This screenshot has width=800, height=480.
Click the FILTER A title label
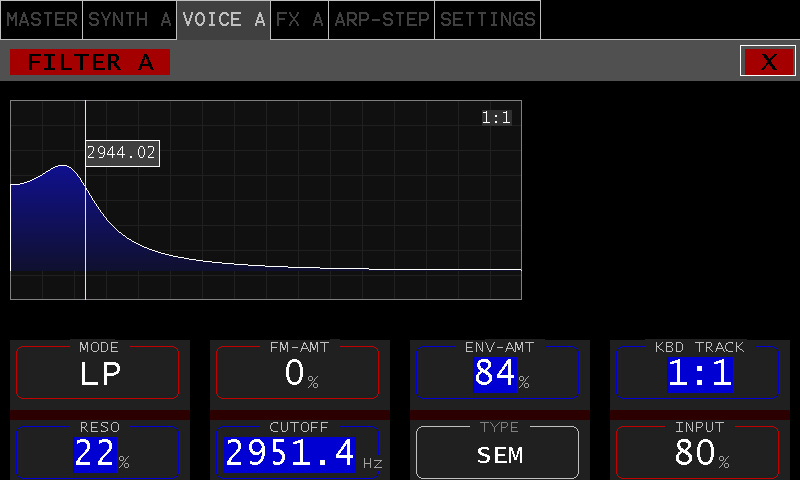coord(90,62)
